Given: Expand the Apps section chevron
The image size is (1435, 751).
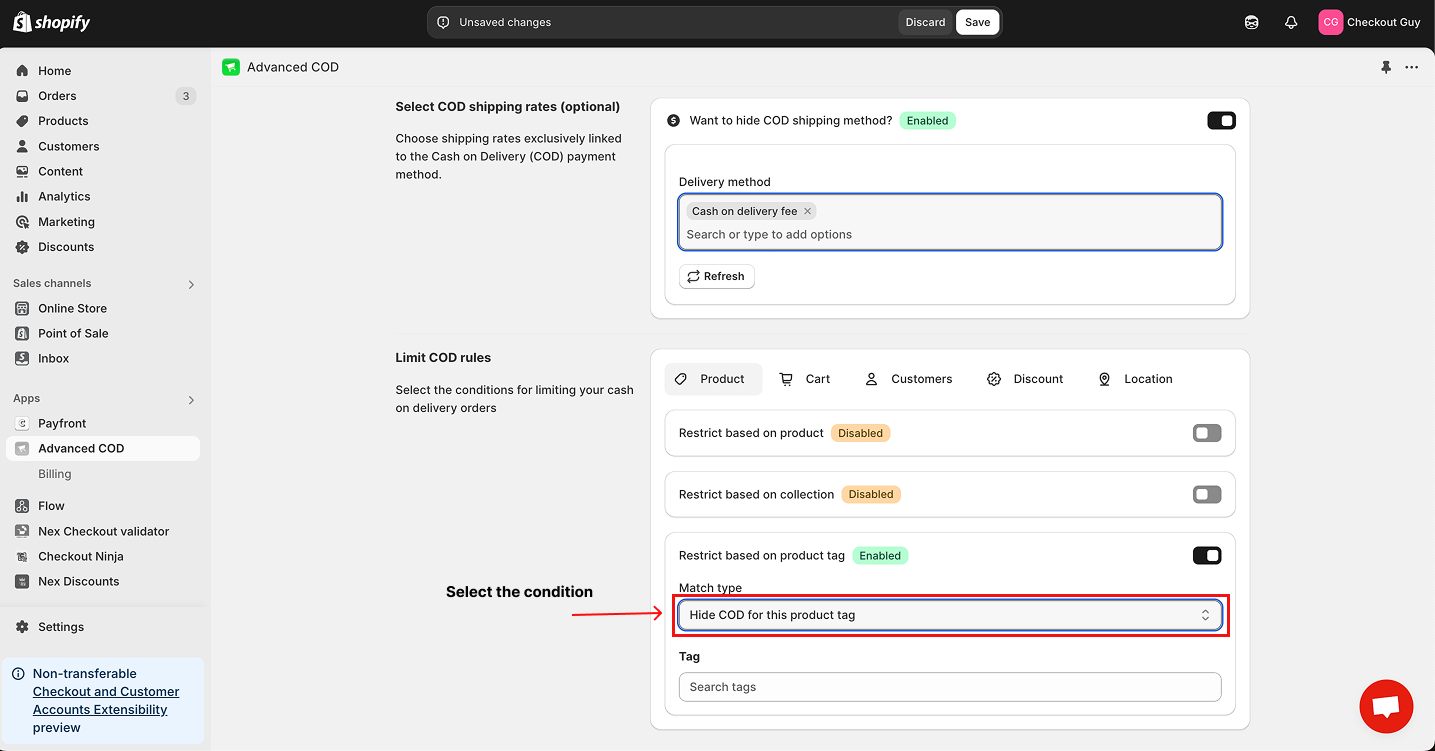Looking at the screenshot, I should pos(191,400).
